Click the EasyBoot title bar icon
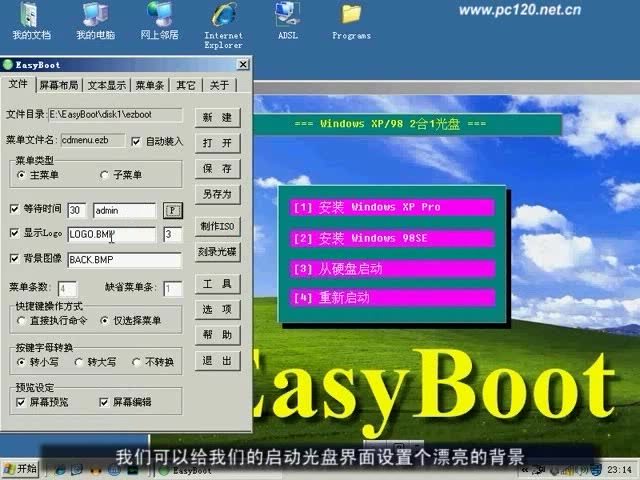This screenshot has height=480, width=640. [8, 64]
